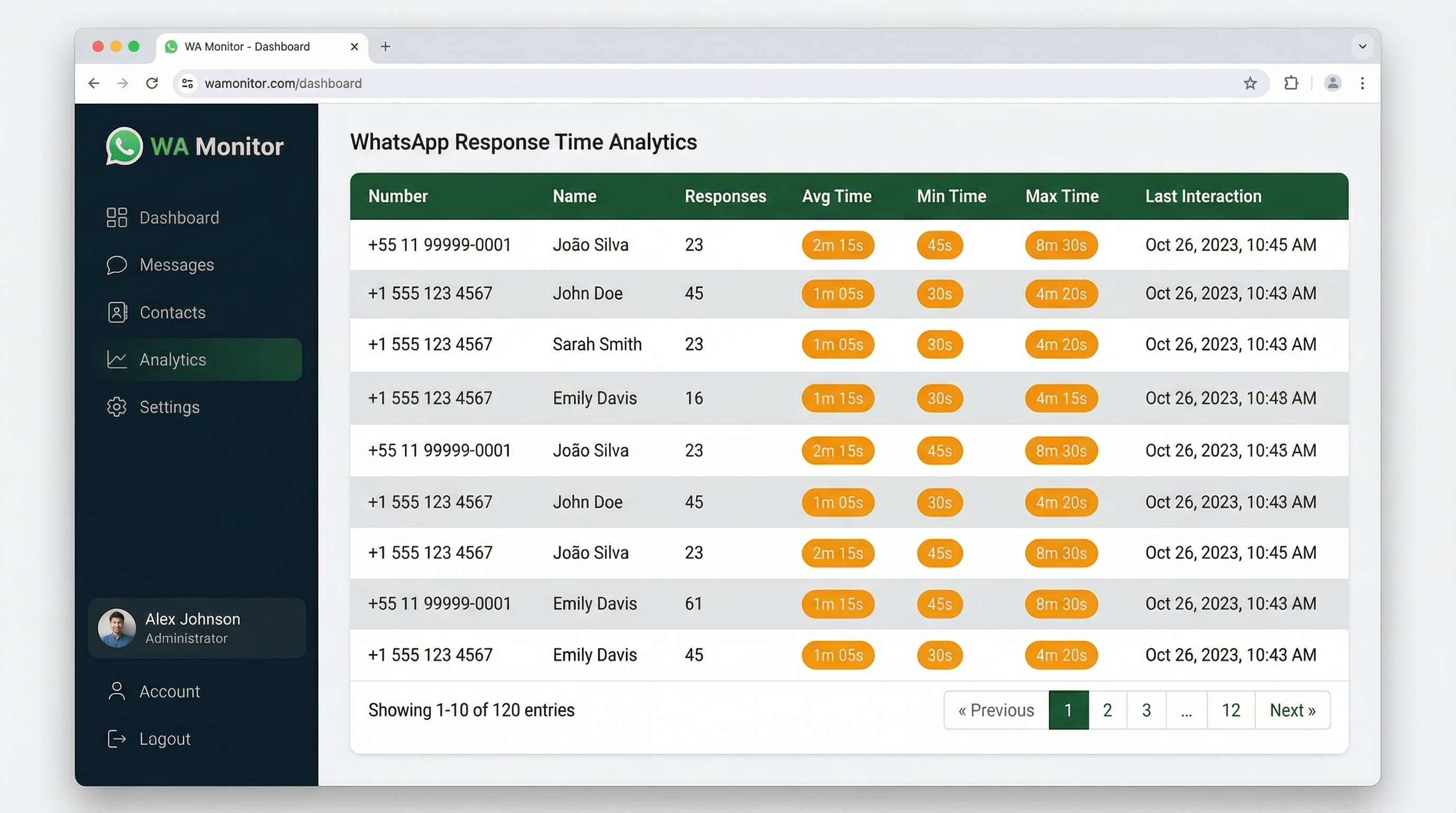This screenshot has width=1456, height=813.
Task: Click the site information icon in address bar
Action: (187, 84)
